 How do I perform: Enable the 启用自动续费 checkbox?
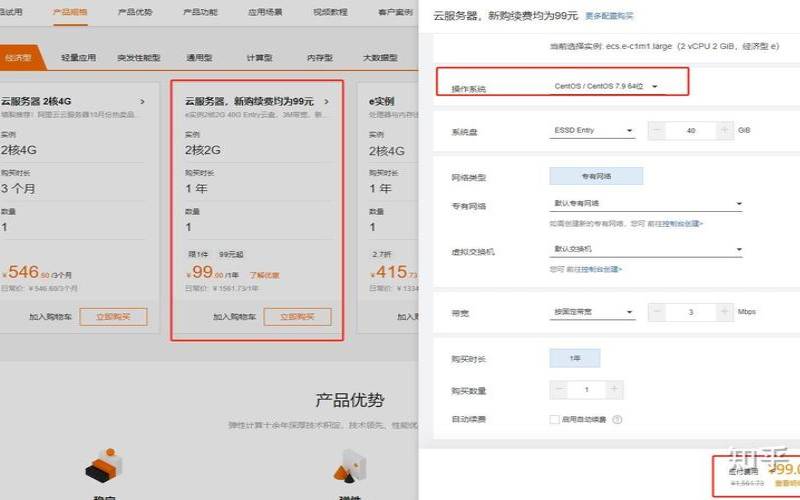click(x=554, y=420)
